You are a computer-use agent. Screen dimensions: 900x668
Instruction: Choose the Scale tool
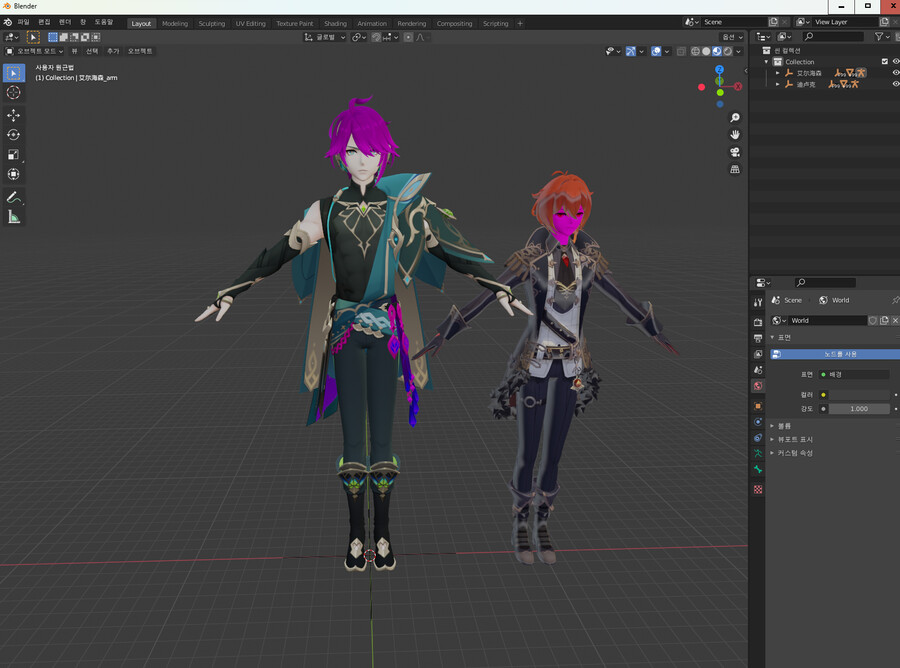click(14, 155)
